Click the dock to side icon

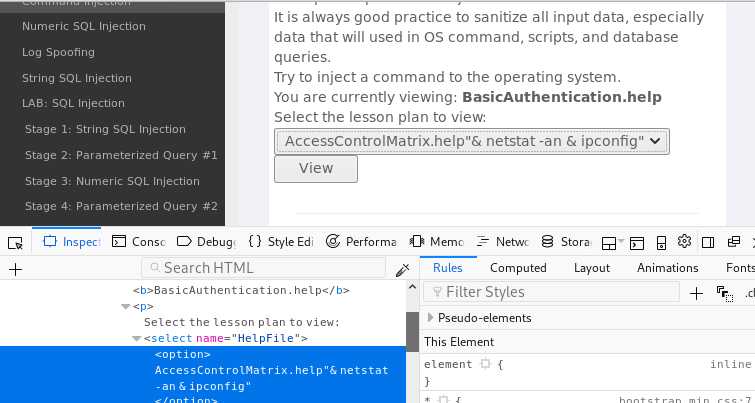click(x=708, y=242)
